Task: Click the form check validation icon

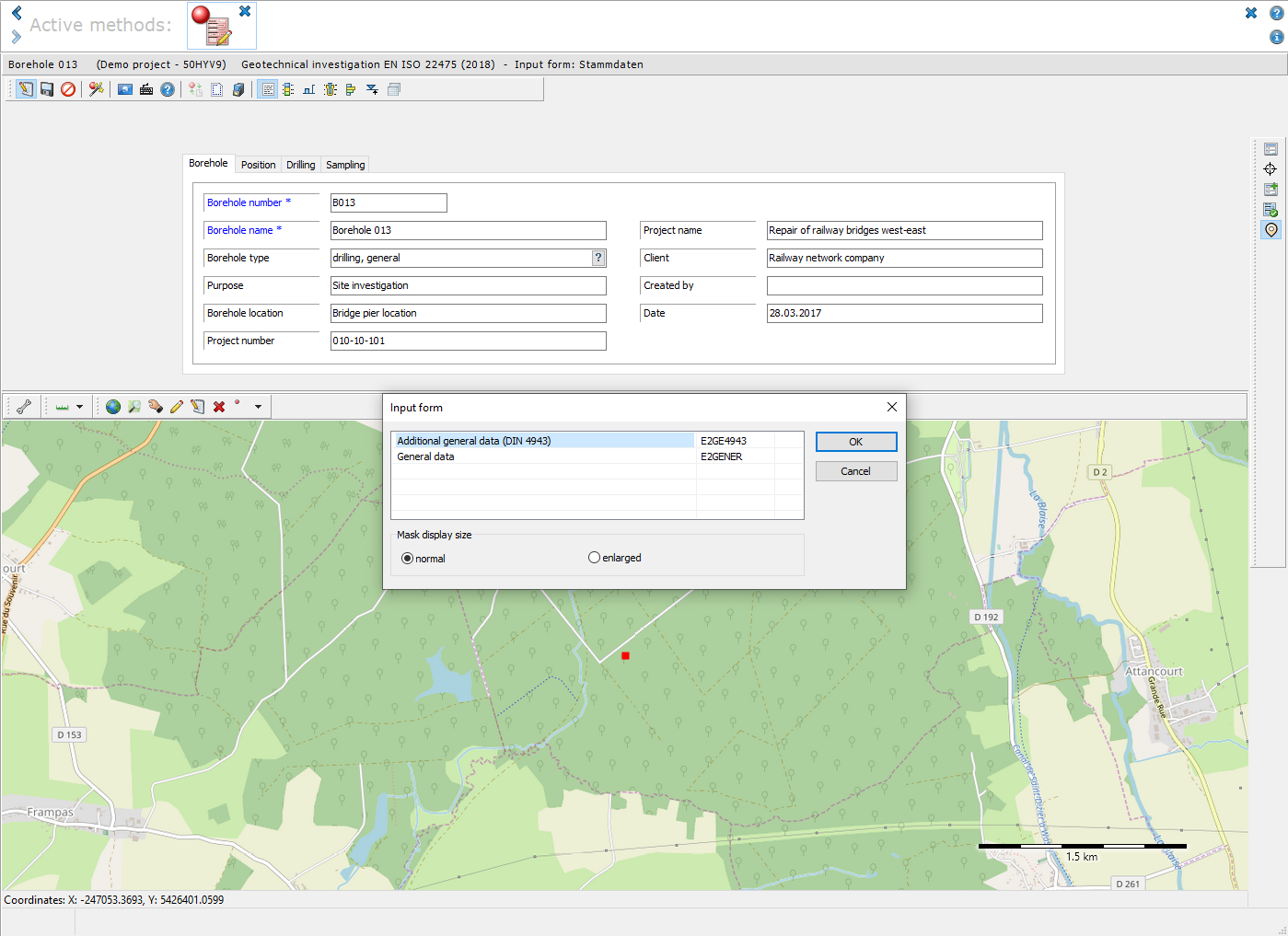Action: (x=1271, y=210)
